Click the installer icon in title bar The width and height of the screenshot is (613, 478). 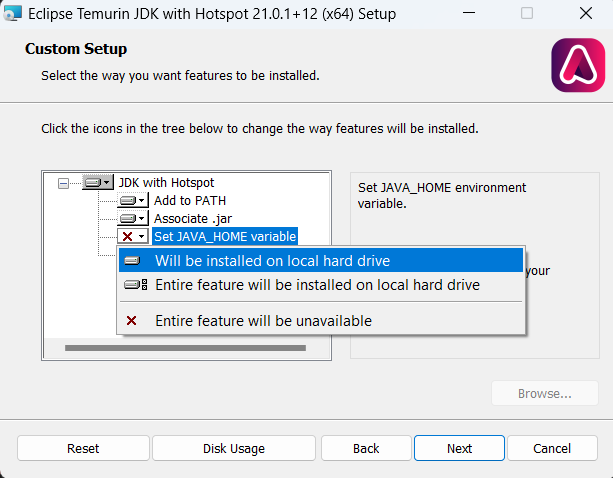13,14
